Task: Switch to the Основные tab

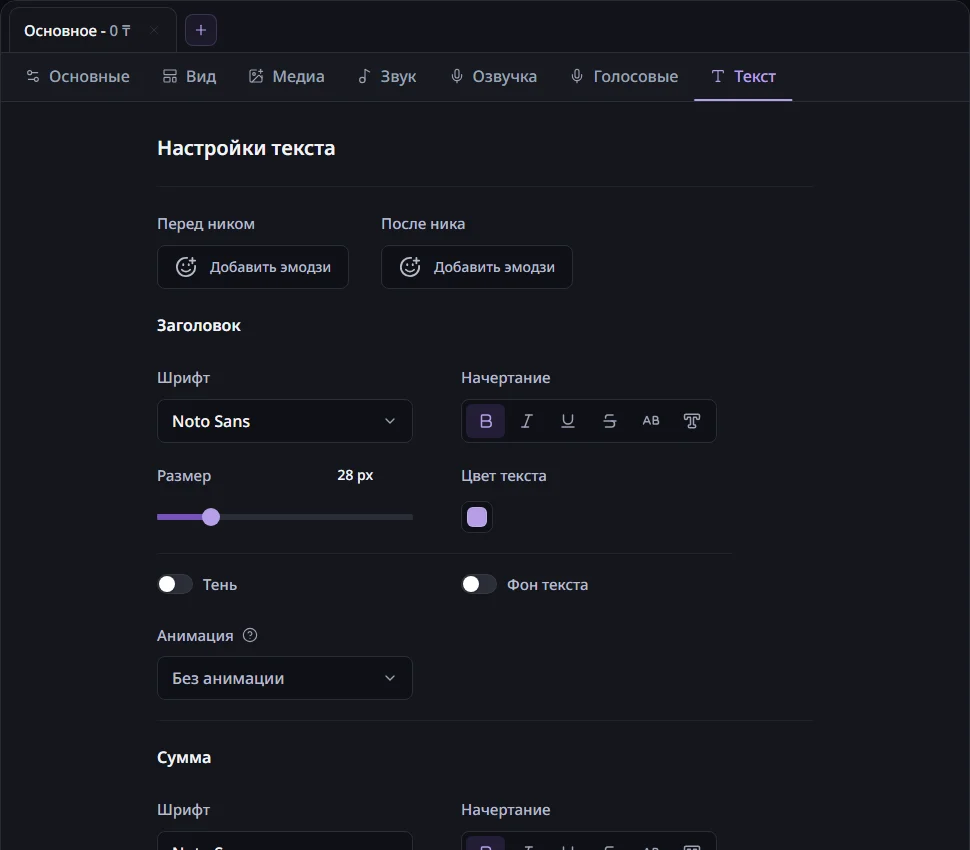Action: click(78, 77)
